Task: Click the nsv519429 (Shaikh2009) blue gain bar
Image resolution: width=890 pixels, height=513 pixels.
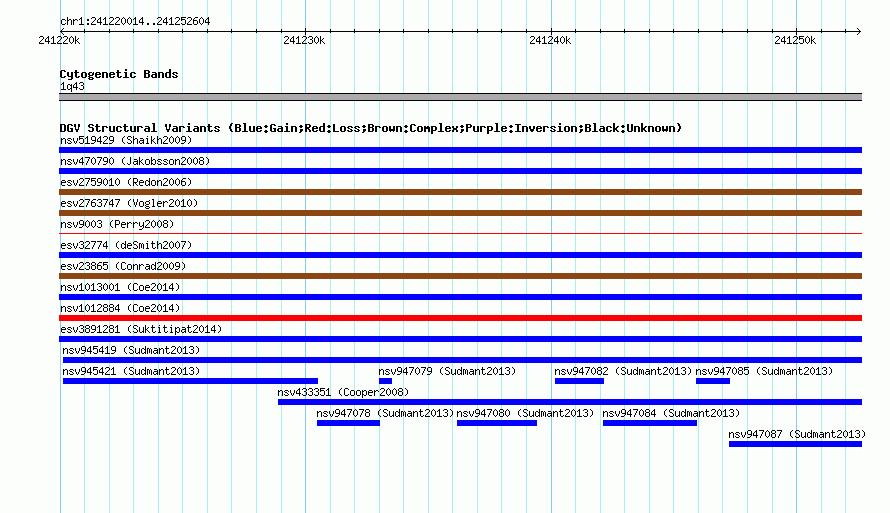Action: click(460, 150)
